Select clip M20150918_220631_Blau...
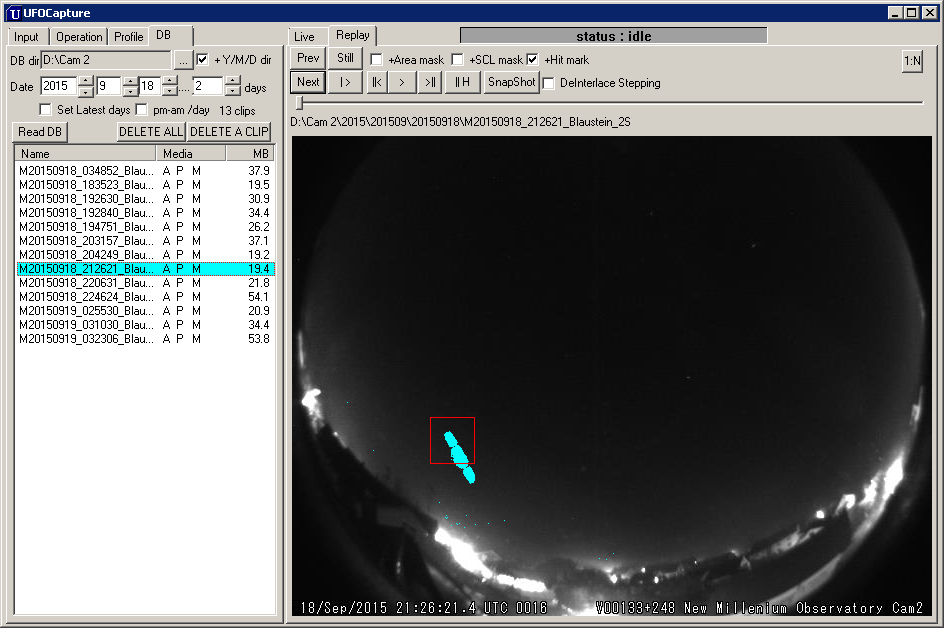944x628 pixels. pos(145,283)
